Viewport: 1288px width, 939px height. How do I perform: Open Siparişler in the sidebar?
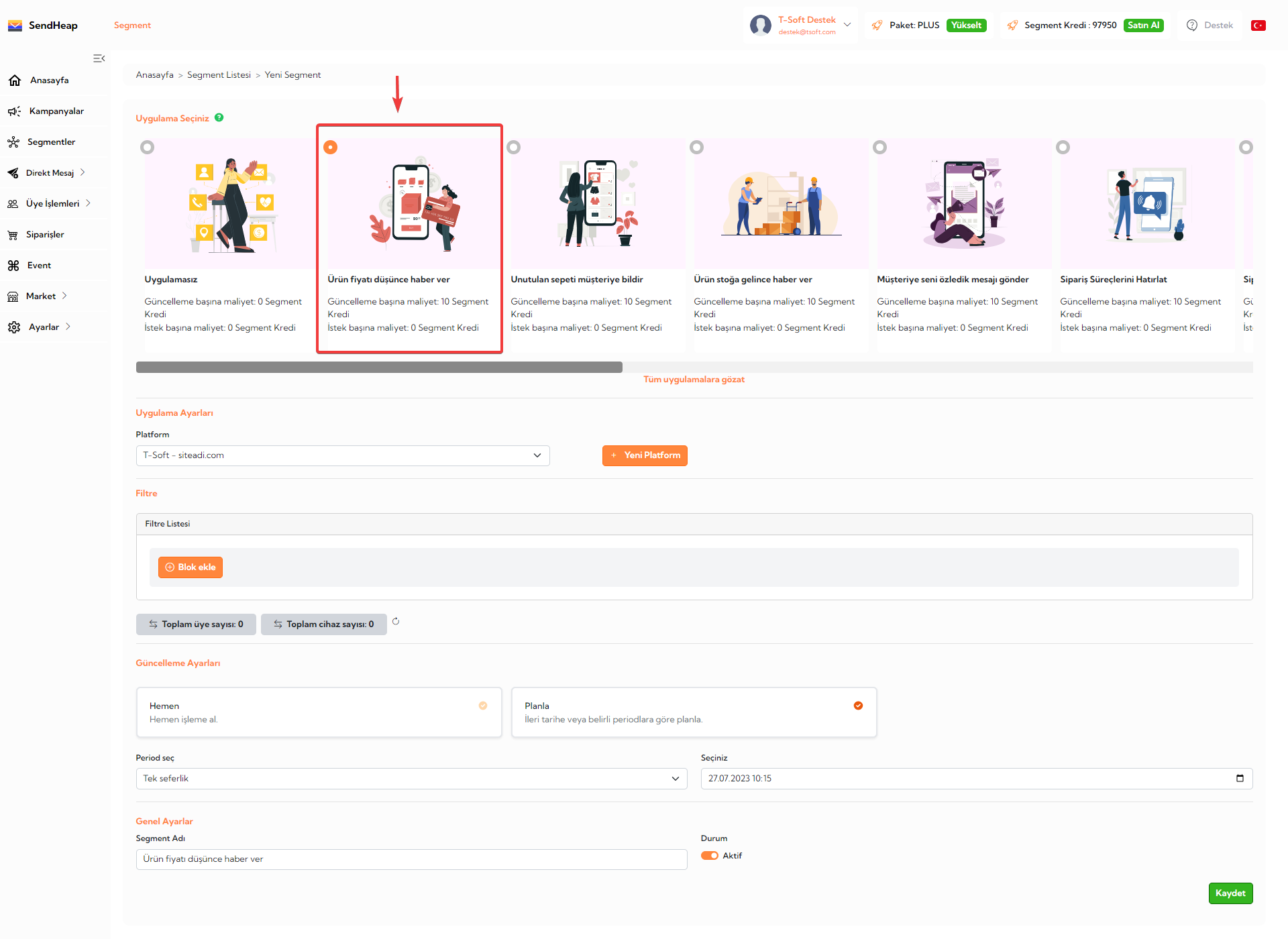pyautogui.click(x=45, y=235)
